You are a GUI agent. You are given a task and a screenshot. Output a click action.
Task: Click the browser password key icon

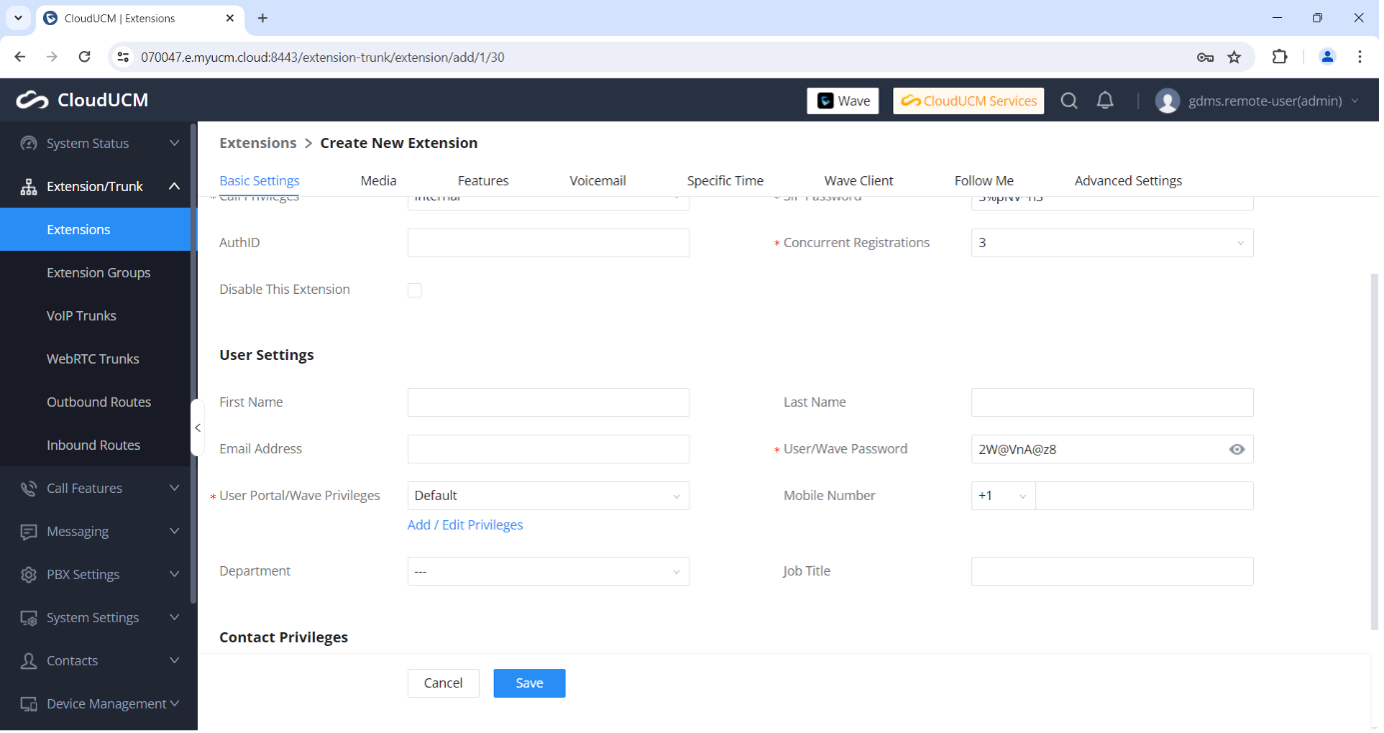coord(1205,57)
